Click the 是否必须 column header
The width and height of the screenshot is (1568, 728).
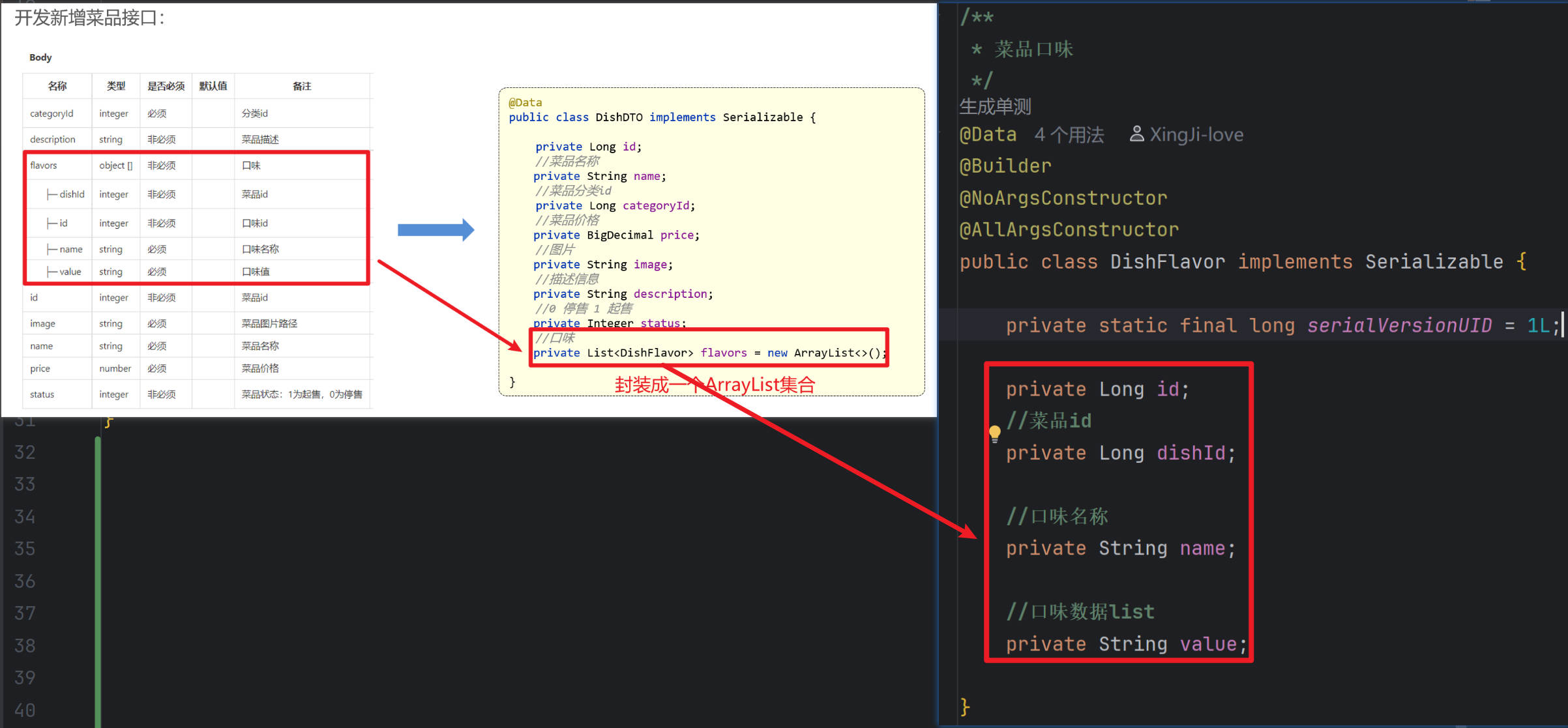[166, 86]
